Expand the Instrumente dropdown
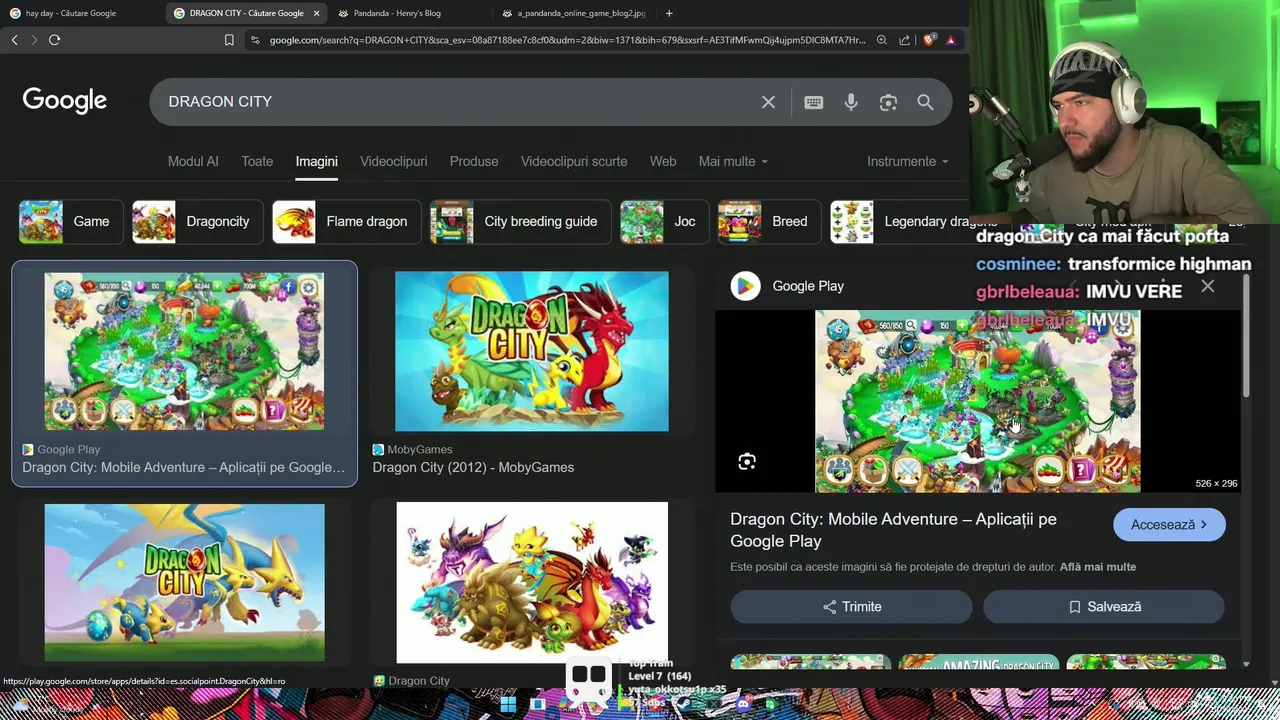The image size is (1280, 720). tap(907, 161)
